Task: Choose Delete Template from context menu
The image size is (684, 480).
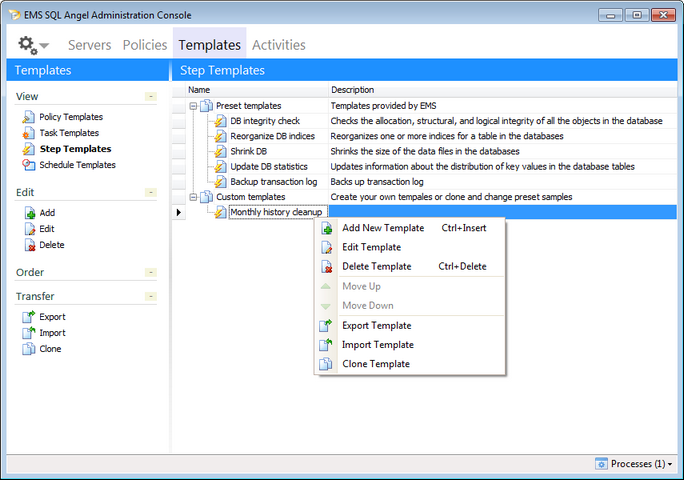Action: click(410, 266)
